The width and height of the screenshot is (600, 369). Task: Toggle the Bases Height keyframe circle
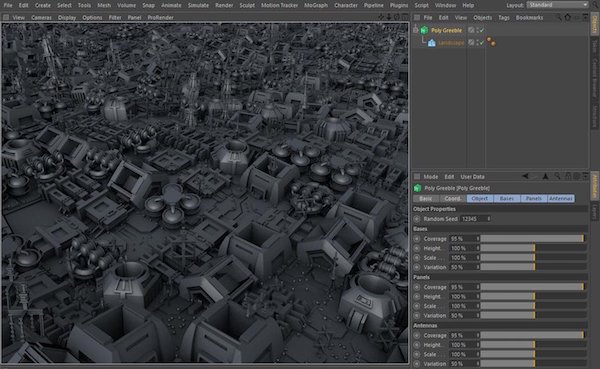coord(417,248)
